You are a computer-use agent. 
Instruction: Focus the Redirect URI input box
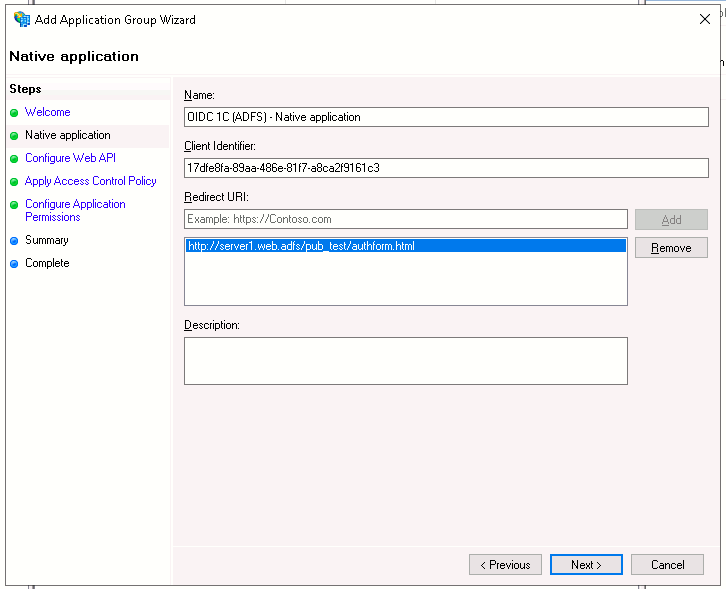(x=405, y=219)
